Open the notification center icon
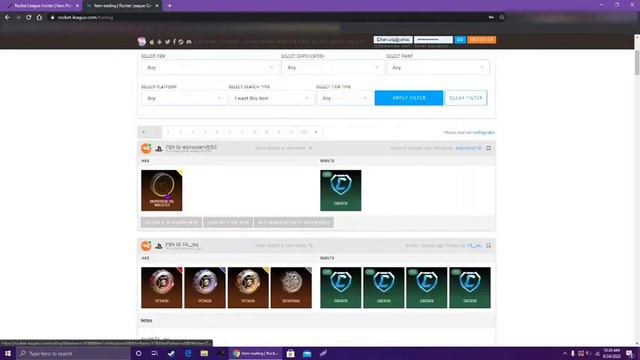Screen dimensions: 640x360 [630, 353]
